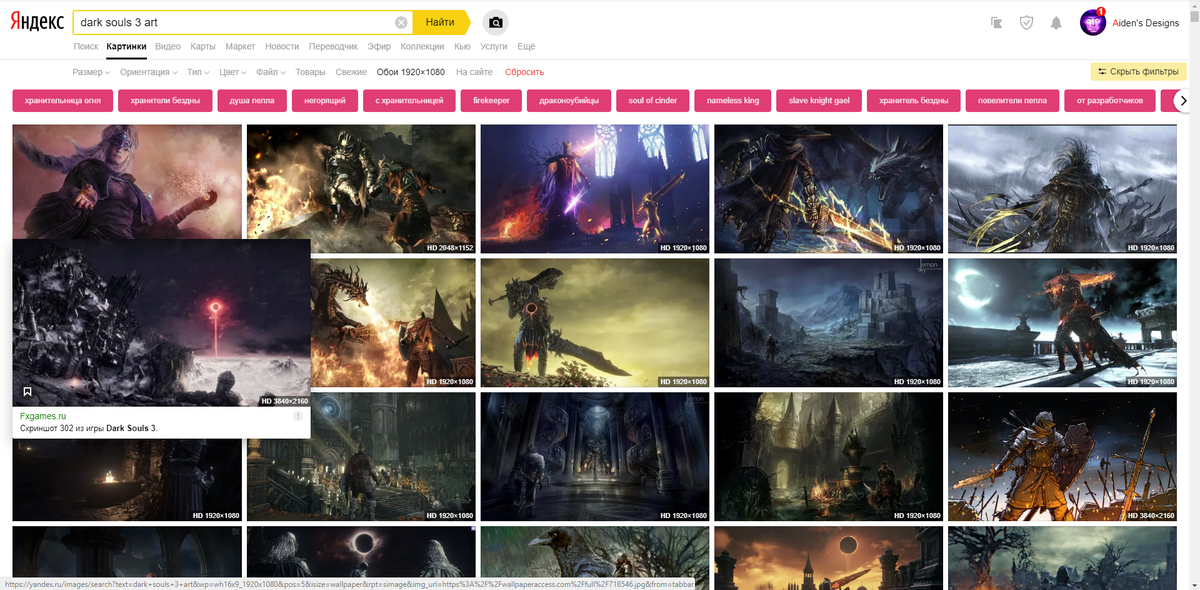1200x590 pixels.
Task: Show next suggestion chips with the arrow
Action: click(x=1183, y=100)
